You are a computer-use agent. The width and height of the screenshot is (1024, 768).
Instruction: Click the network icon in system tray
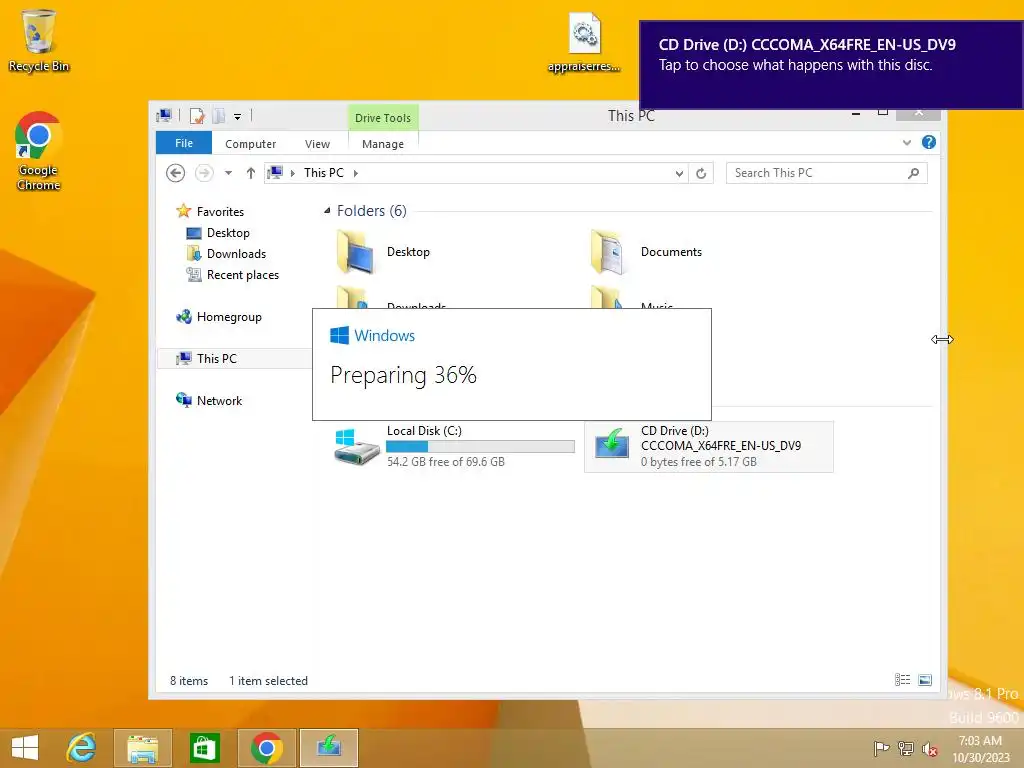click(906, 748)
